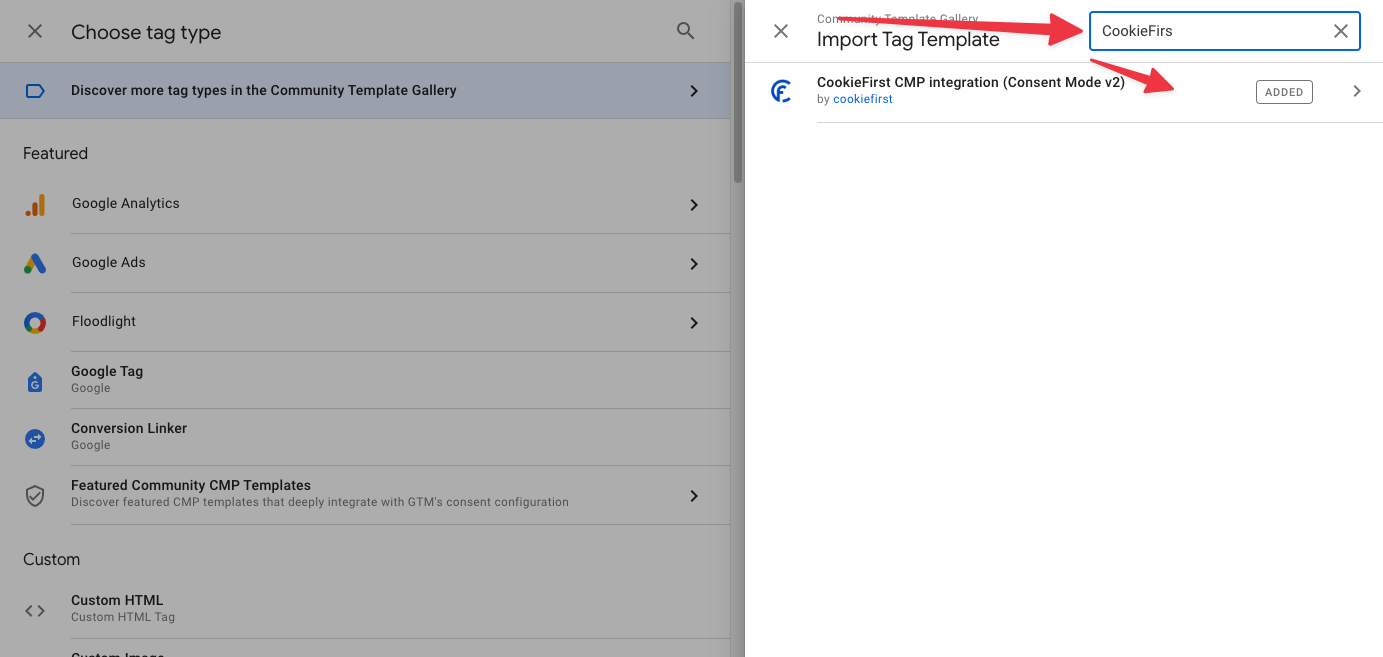This screenshot has height=657, width=1383.
Task: Click the Google Analytics logo icon
Action: coord(35,205)
